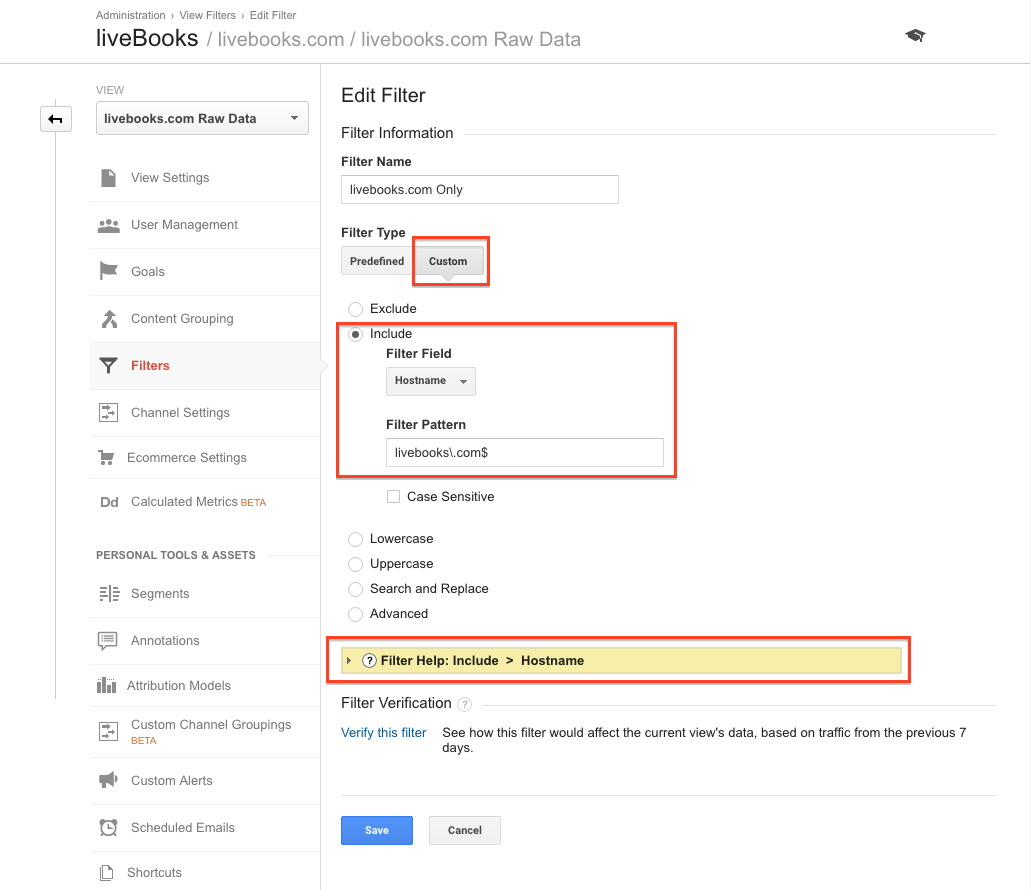
Task: Click the Filter Name input field
Action: 479,189
